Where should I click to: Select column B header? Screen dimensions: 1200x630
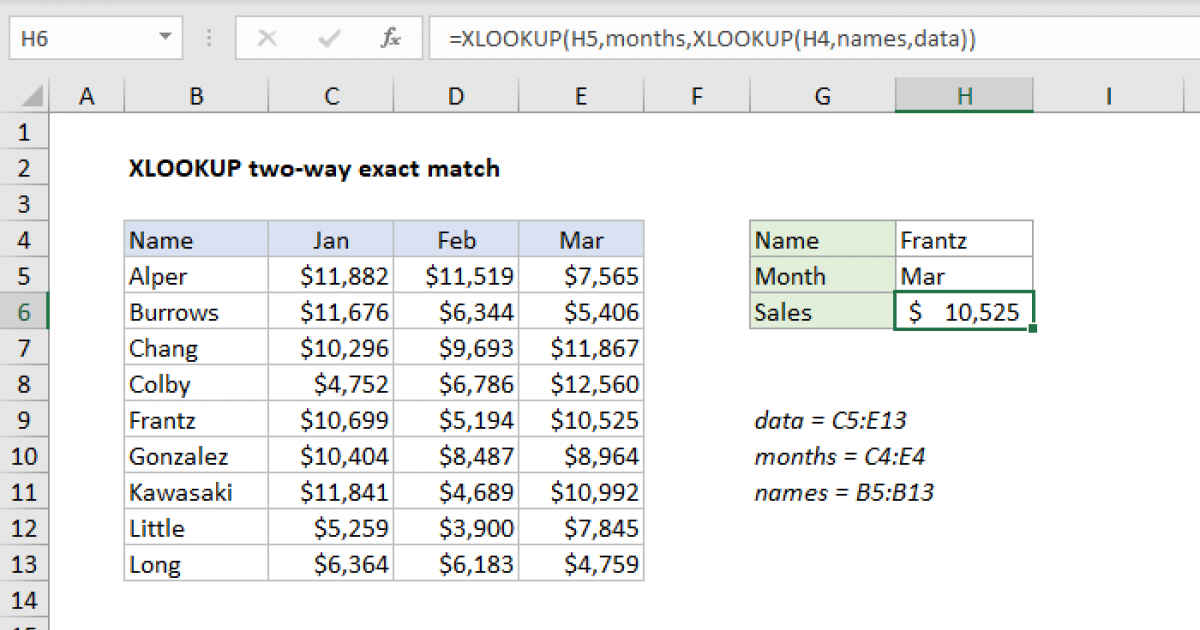196,95
